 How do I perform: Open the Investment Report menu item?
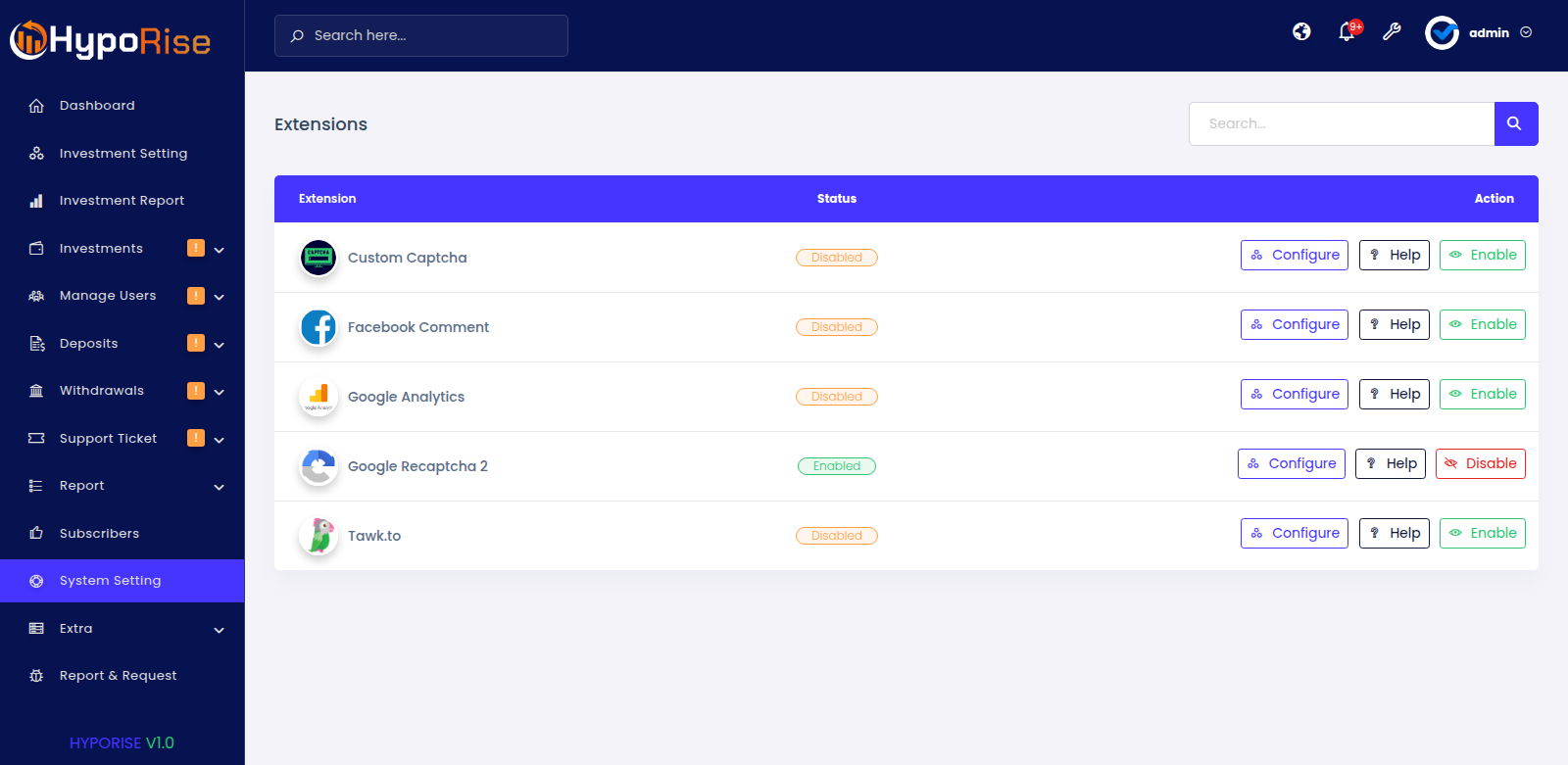122,201
